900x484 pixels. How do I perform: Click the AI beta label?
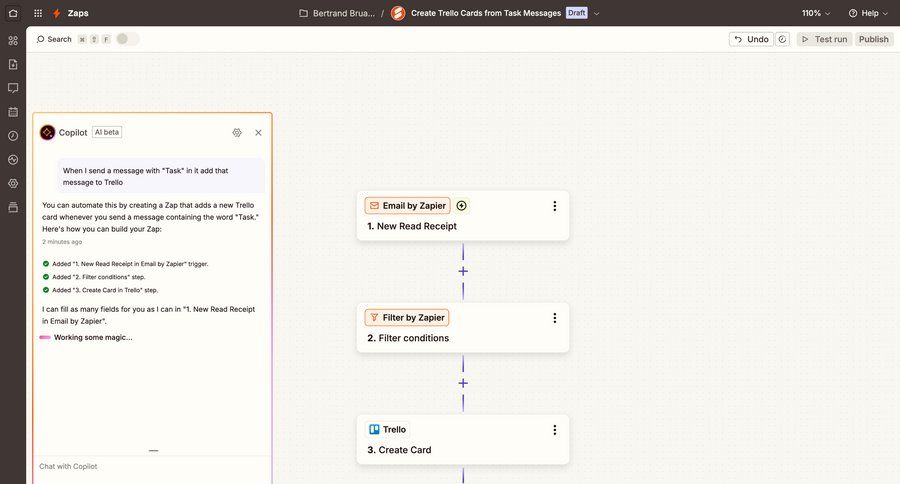tap(107, 132)
